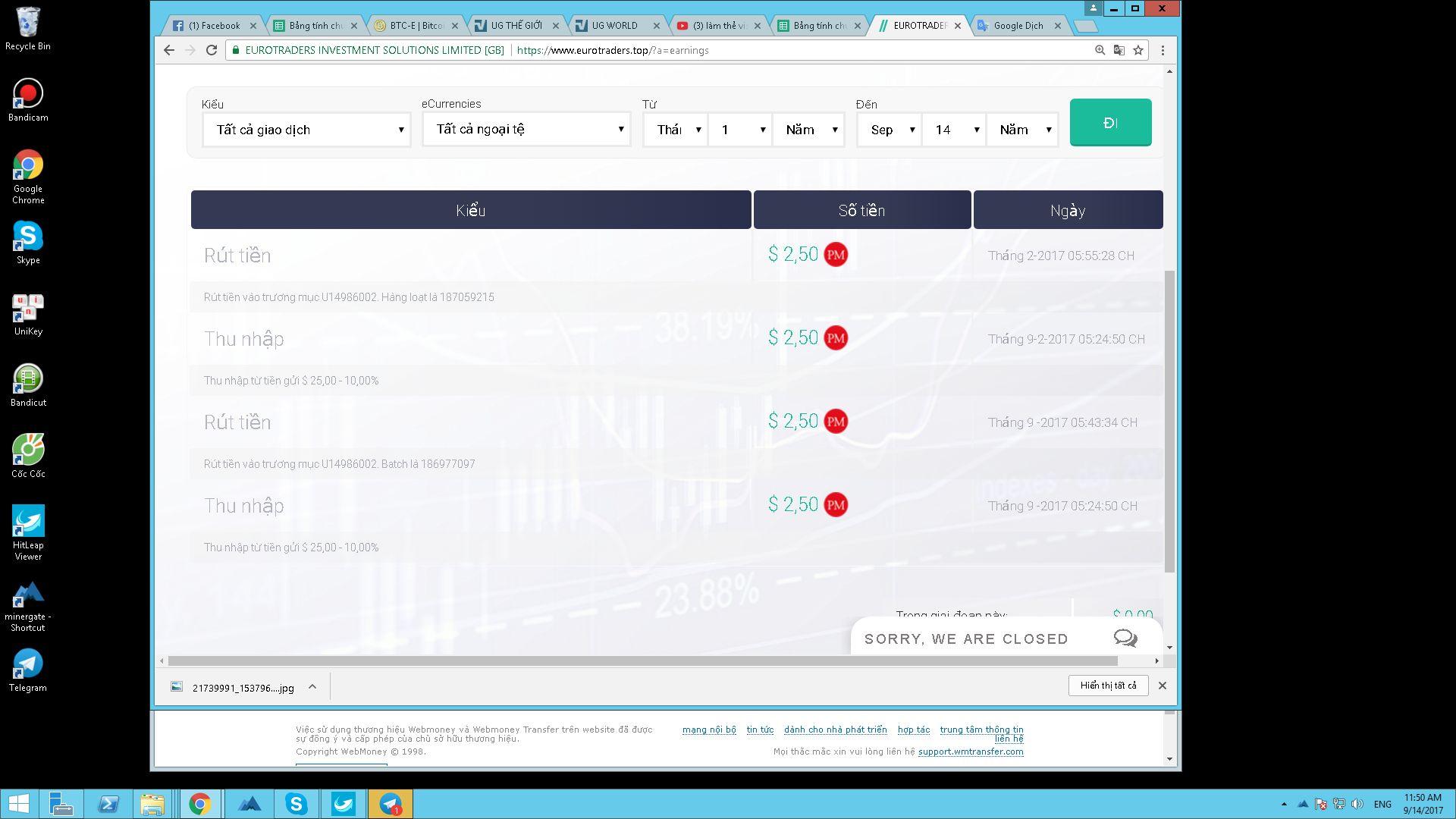Expand the downloaded jpg file options chevron

tap(312, 686)
